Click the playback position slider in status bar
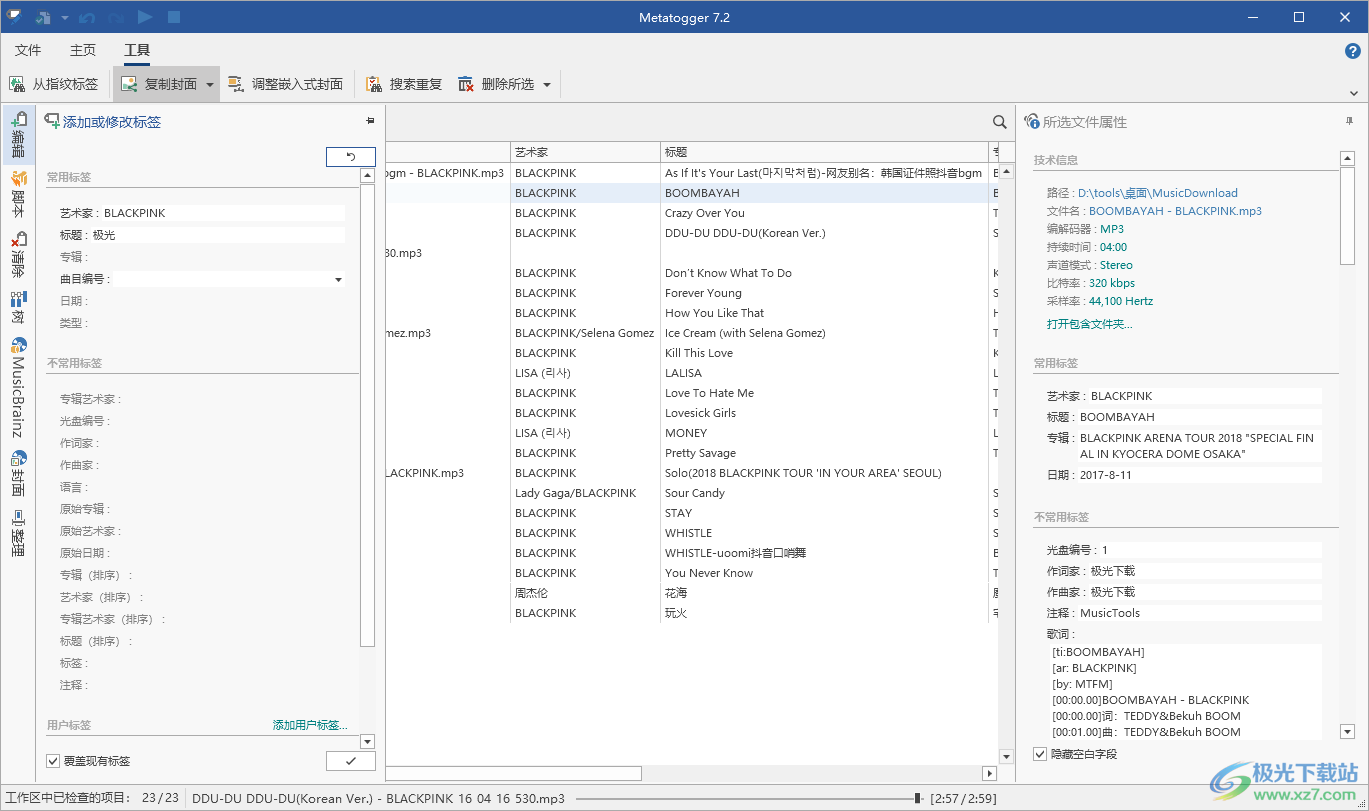The height and width of the screenshot is (811, 1369). click(x=748, y=798)
